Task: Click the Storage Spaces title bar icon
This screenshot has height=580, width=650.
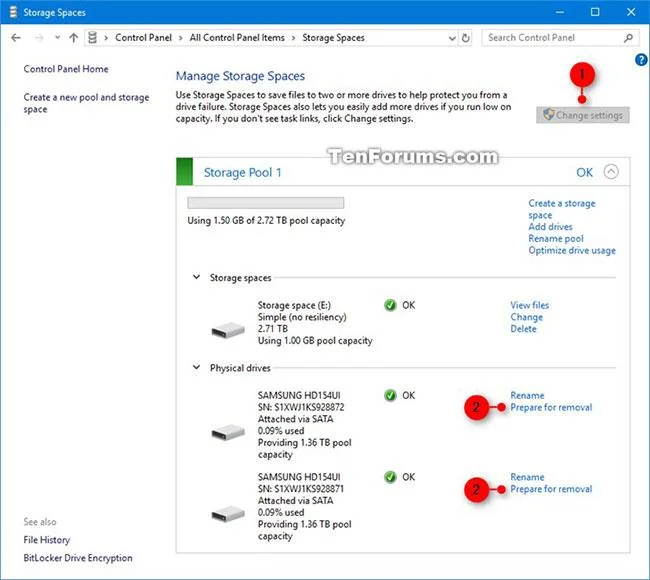Action: click(13, 12)
